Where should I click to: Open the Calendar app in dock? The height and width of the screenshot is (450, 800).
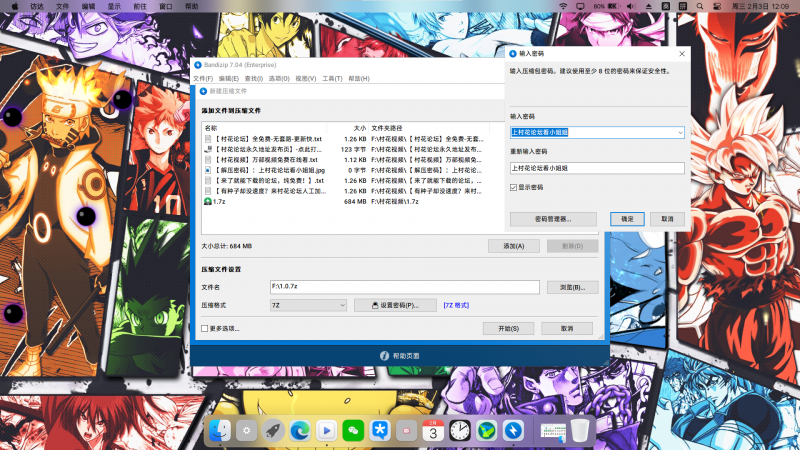[433, 430]
